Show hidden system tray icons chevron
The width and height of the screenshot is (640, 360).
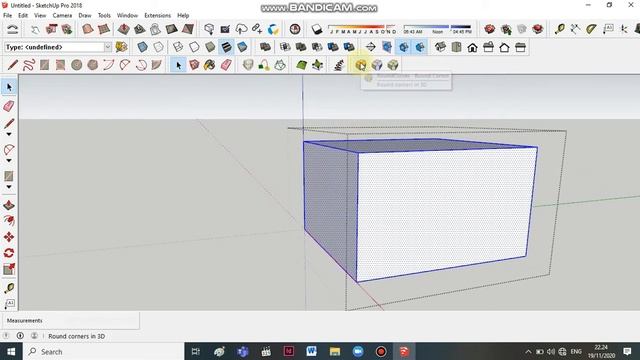pos(528,351)
